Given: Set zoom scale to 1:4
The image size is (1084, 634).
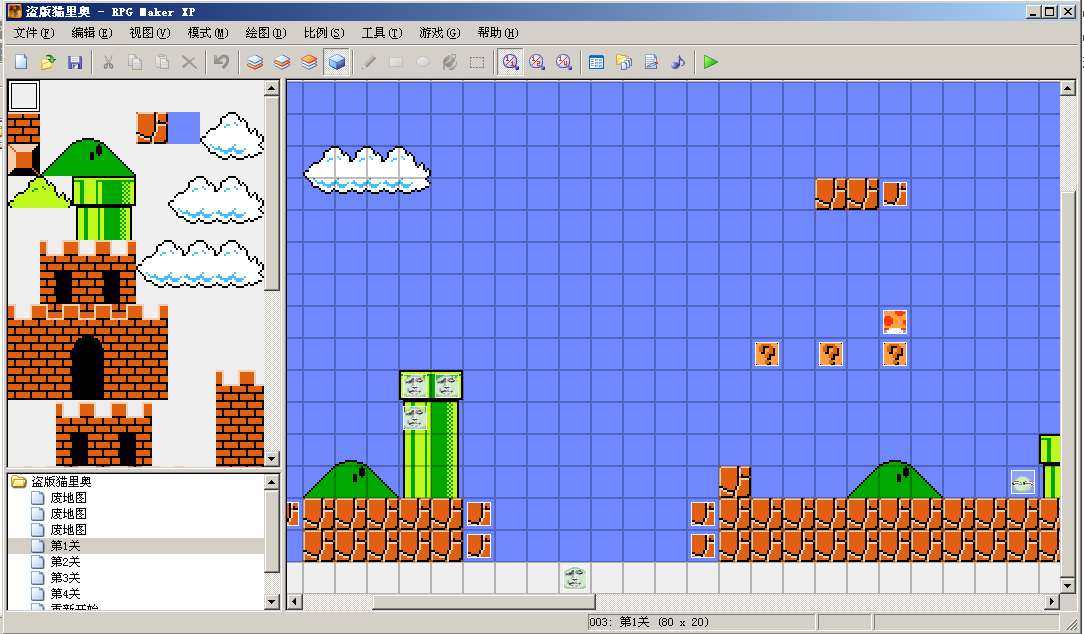Looking at the screenshot, I should [x=564, y=62].
